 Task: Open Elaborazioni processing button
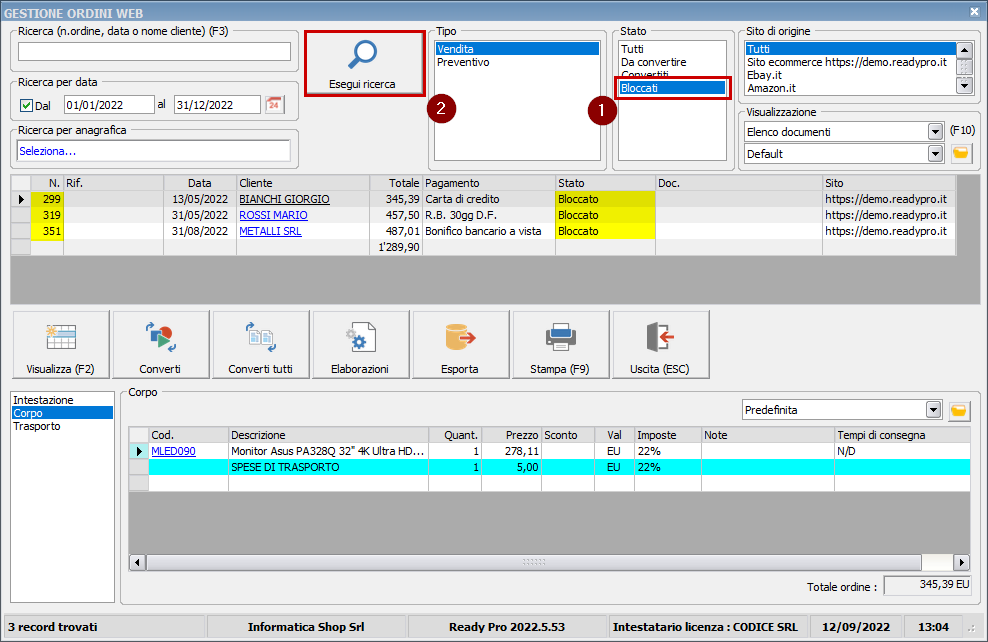pyautogui.click(x=360, y=344)
